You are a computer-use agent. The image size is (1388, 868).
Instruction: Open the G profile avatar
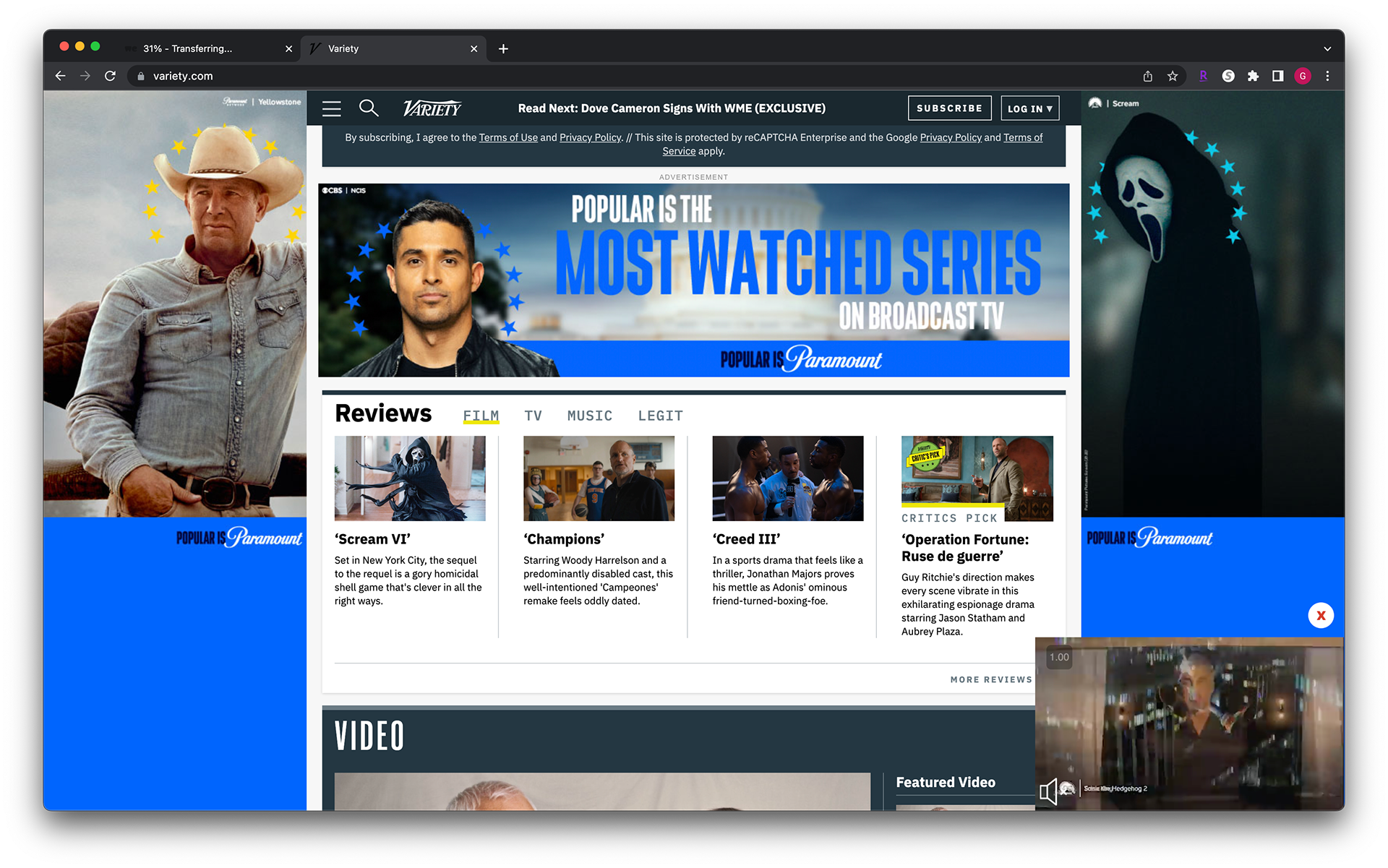coord(1303,76)
